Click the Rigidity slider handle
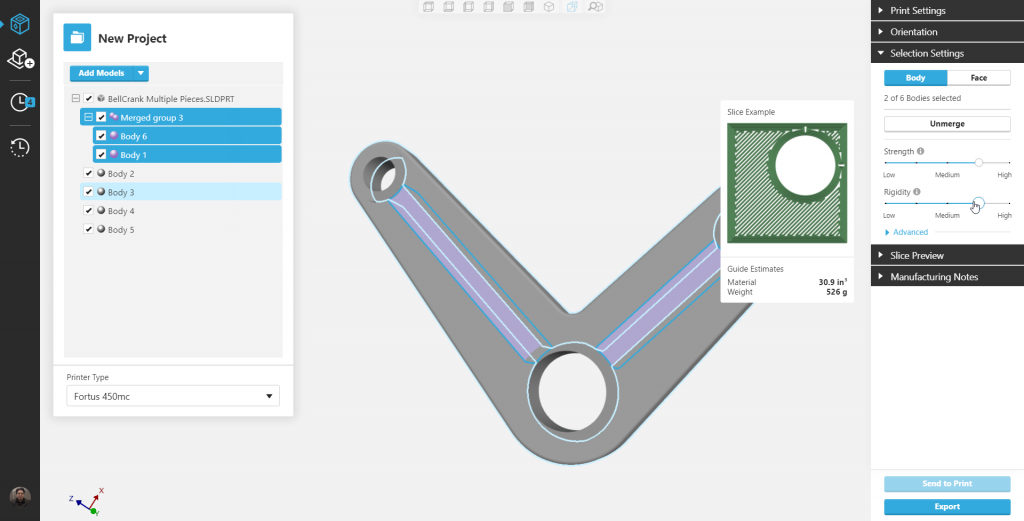 [x=978, y=202]
